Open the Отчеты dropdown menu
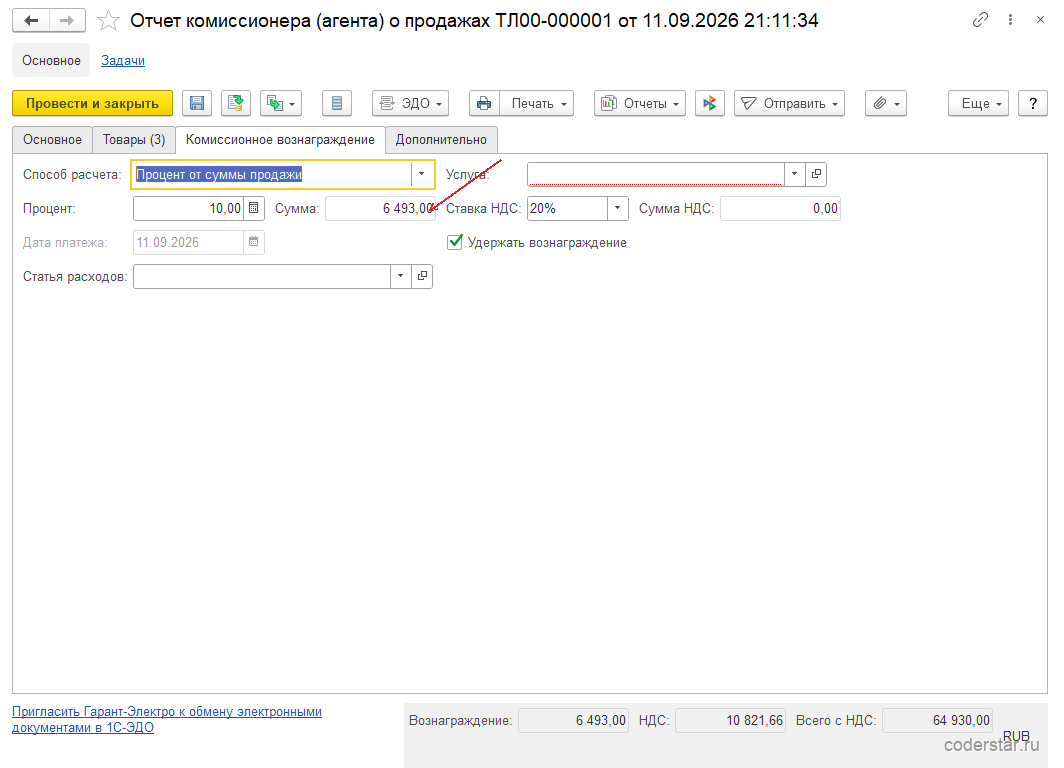The width and height of the screenshot is (1064, 768). [x=640, y=103]
